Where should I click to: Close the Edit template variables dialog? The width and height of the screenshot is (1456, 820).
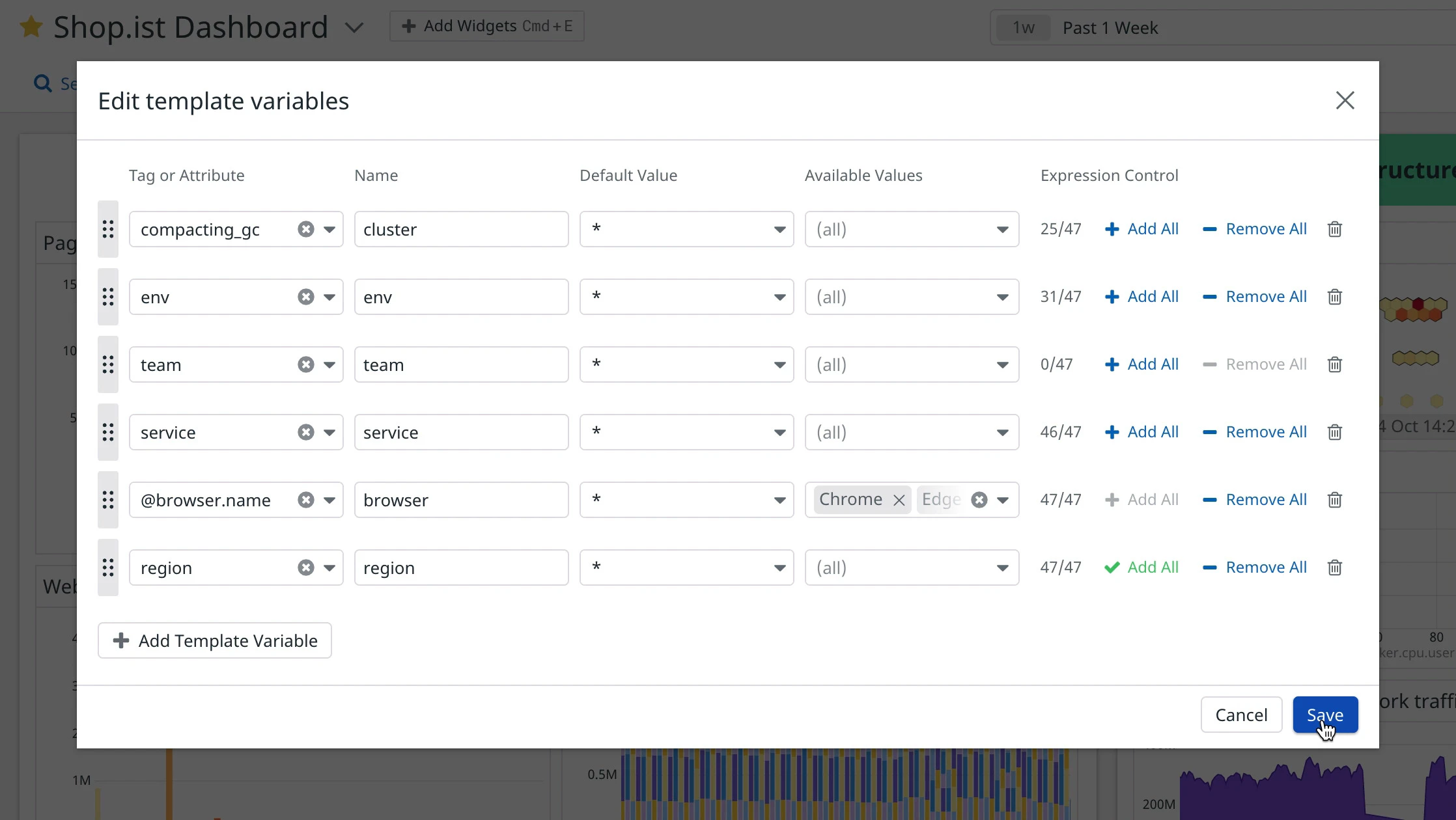click(x=1345, y=100)
